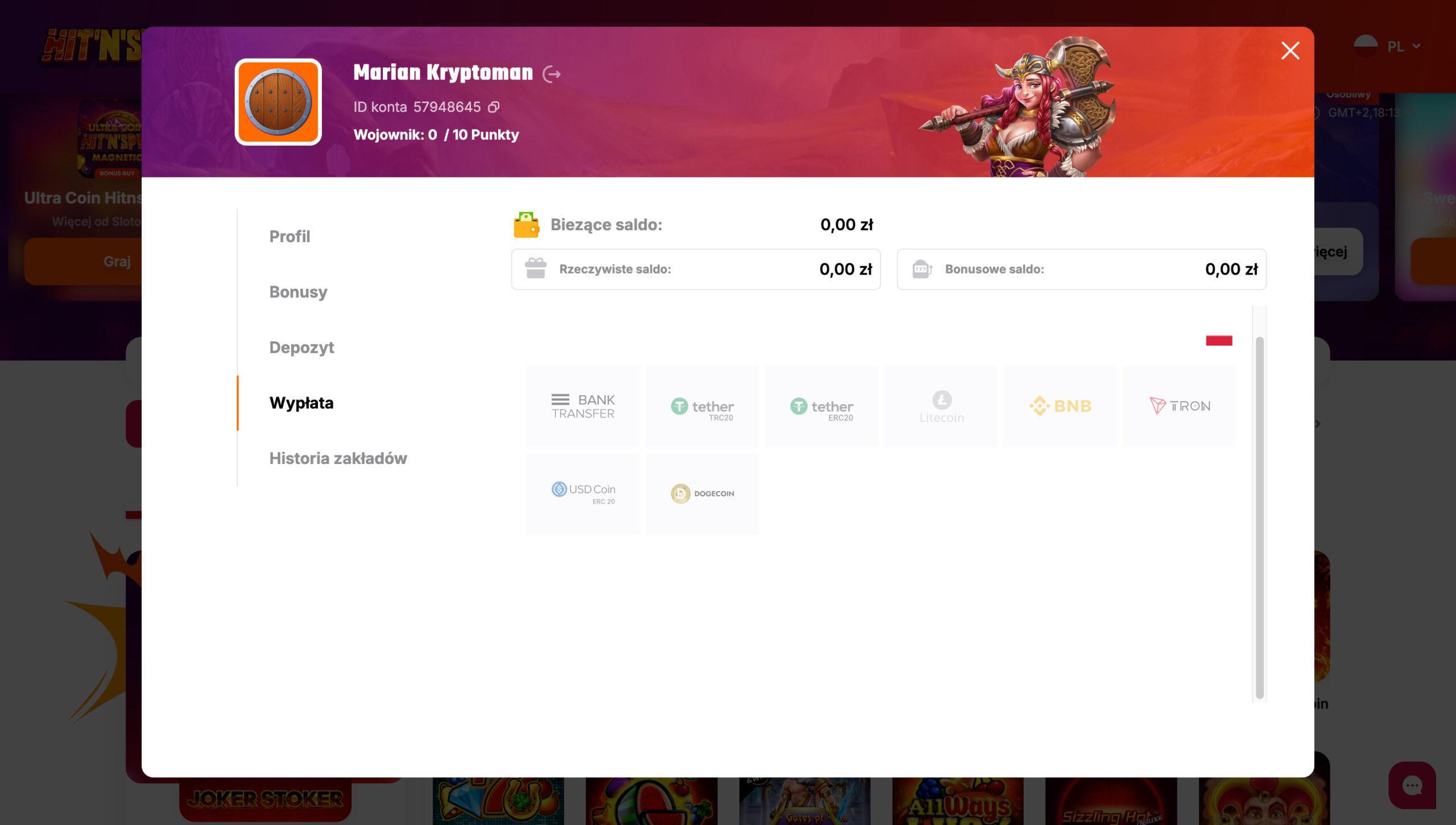Screen dimensions: 1456x825
Task: Choose Dogecoin withdrawal option
Action: [x=702, y=494]
